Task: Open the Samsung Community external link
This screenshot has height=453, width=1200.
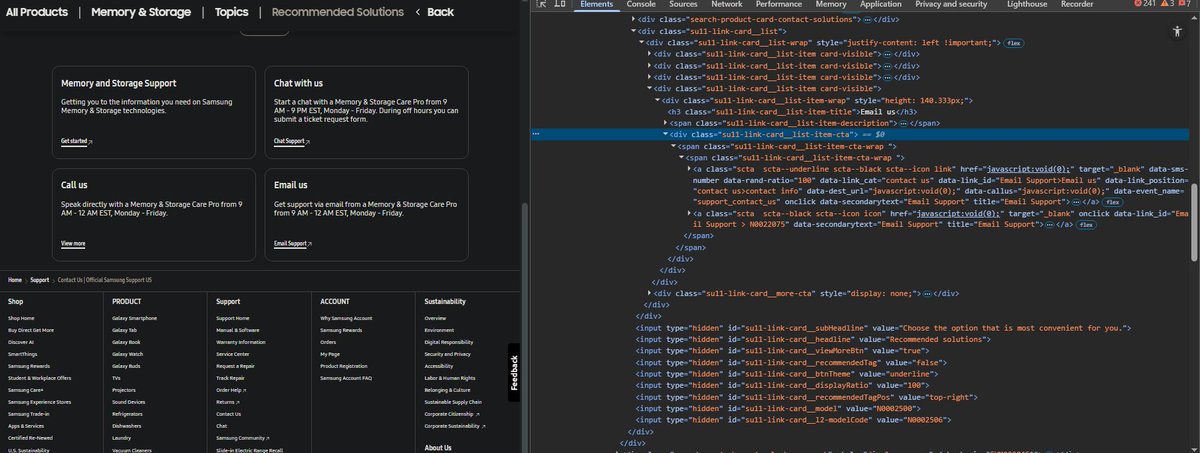Action: coord(243,438)
